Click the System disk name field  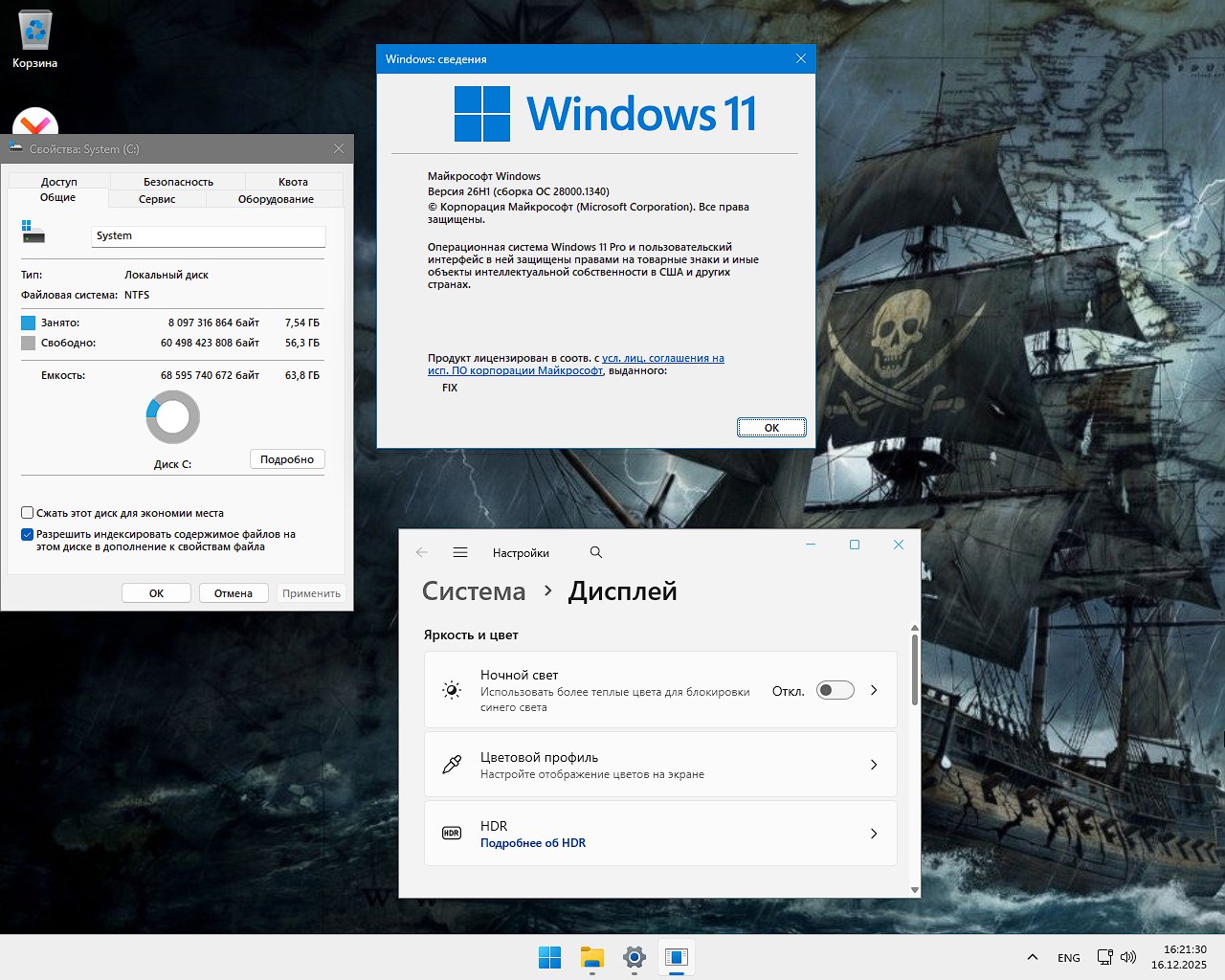point(208,236)
